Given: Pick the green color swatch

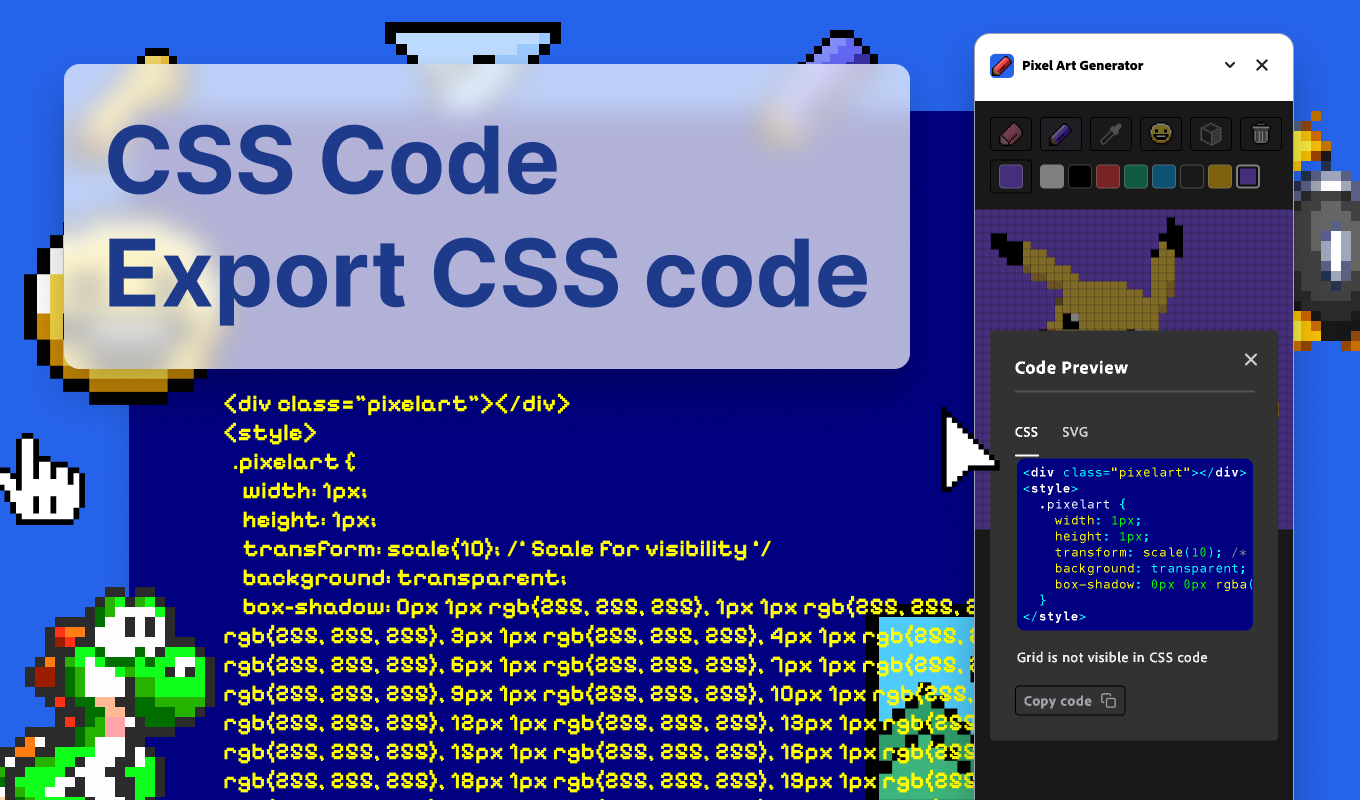Looking at the screenshot, I should (1136, 177).
